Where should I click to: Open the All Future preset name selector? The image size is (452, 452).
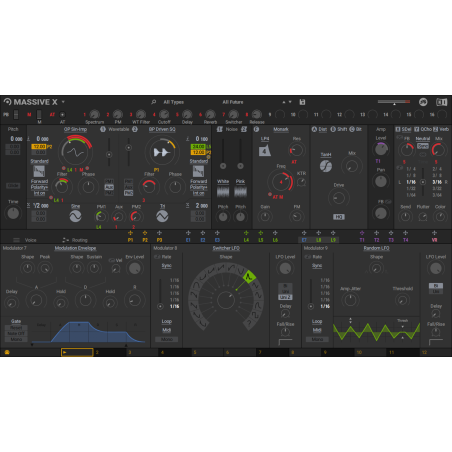pos(233,102)
